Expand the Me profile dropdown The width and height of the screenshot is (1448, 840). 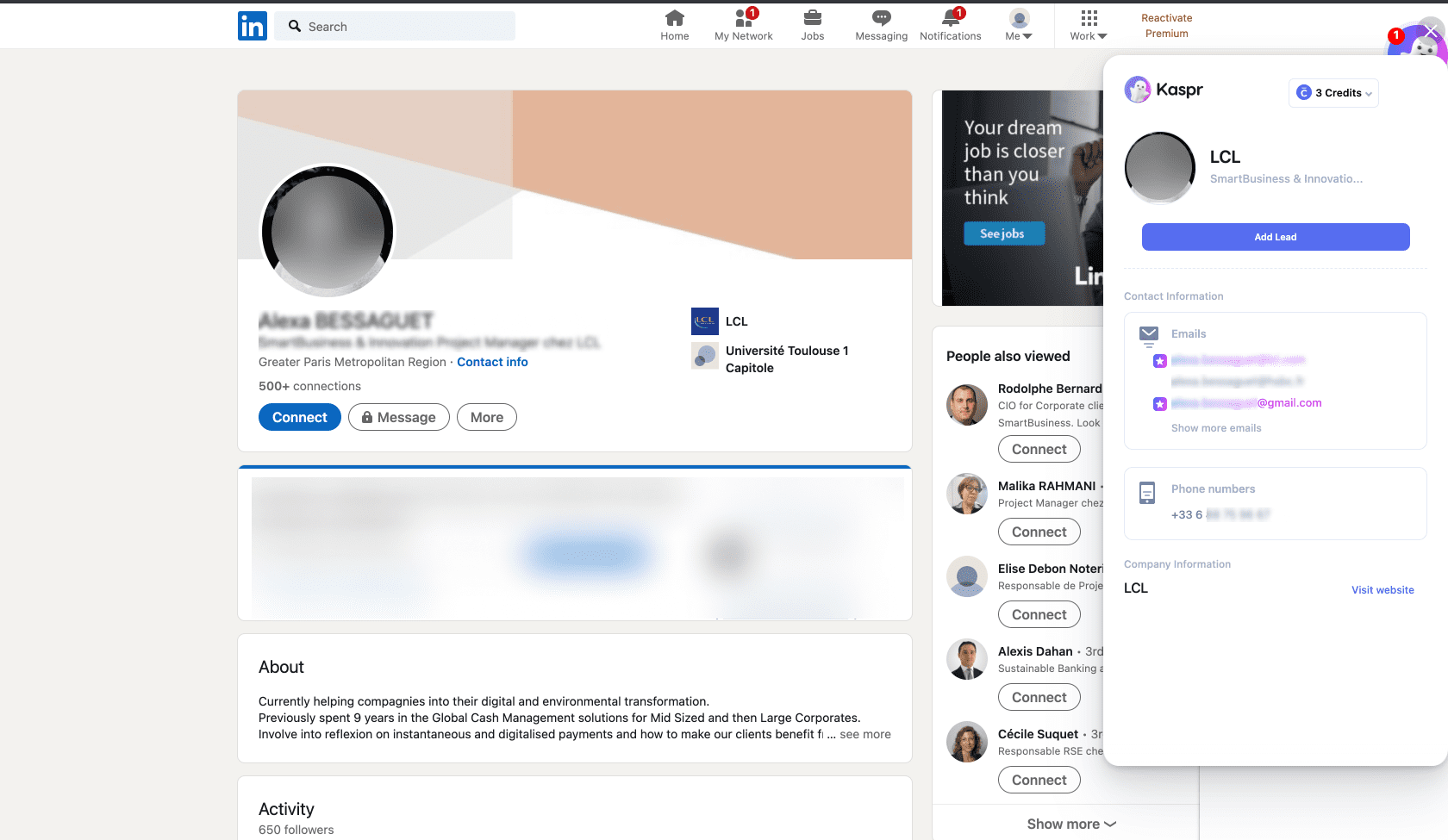click(x=1019, y=25)
